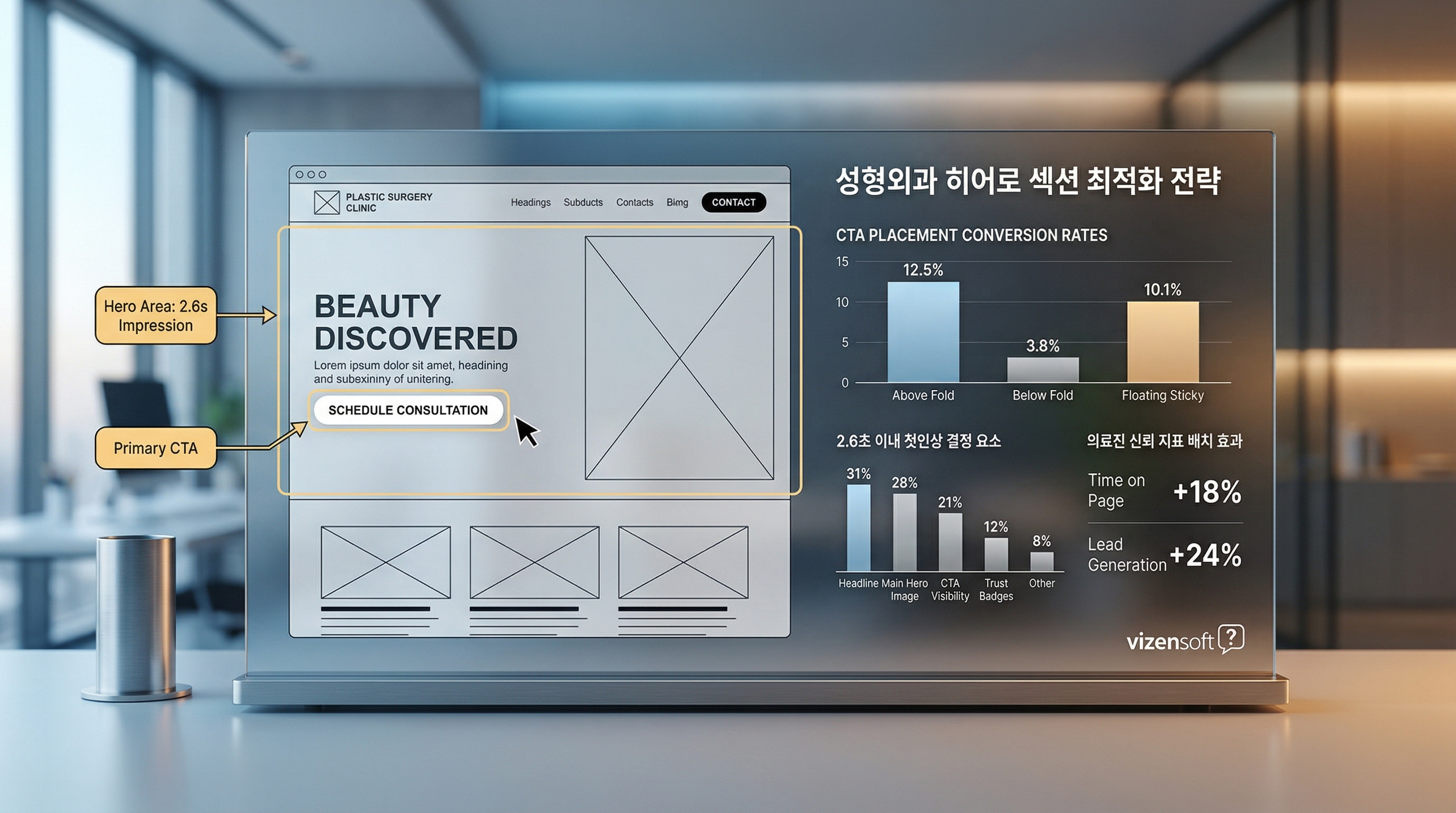This screenshot has height=813, width=1456.
Task: Click the Above Fold 12.5% blue bar
Action: point(923,332)
